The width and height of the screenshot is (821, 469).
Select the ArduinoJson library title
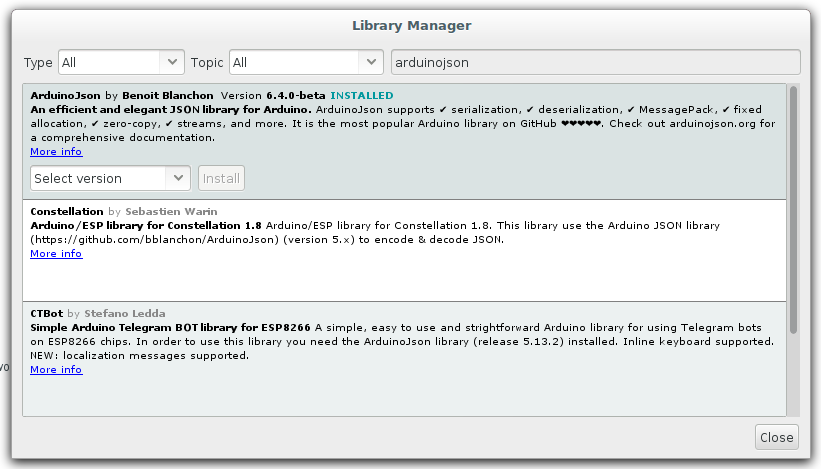pos(65,96)
